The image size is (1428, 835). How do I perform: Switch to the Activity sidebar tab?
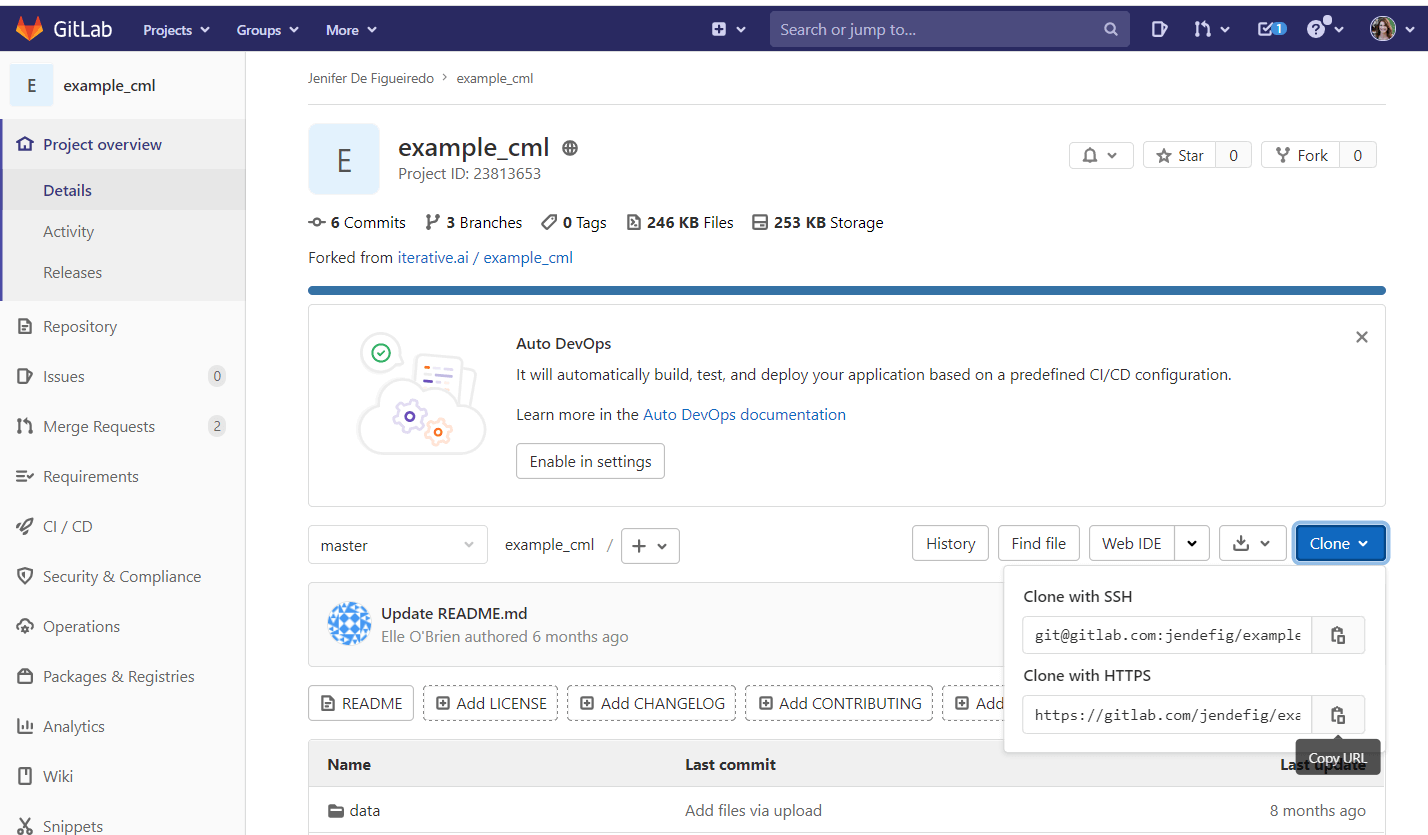[x=68, y=231]
